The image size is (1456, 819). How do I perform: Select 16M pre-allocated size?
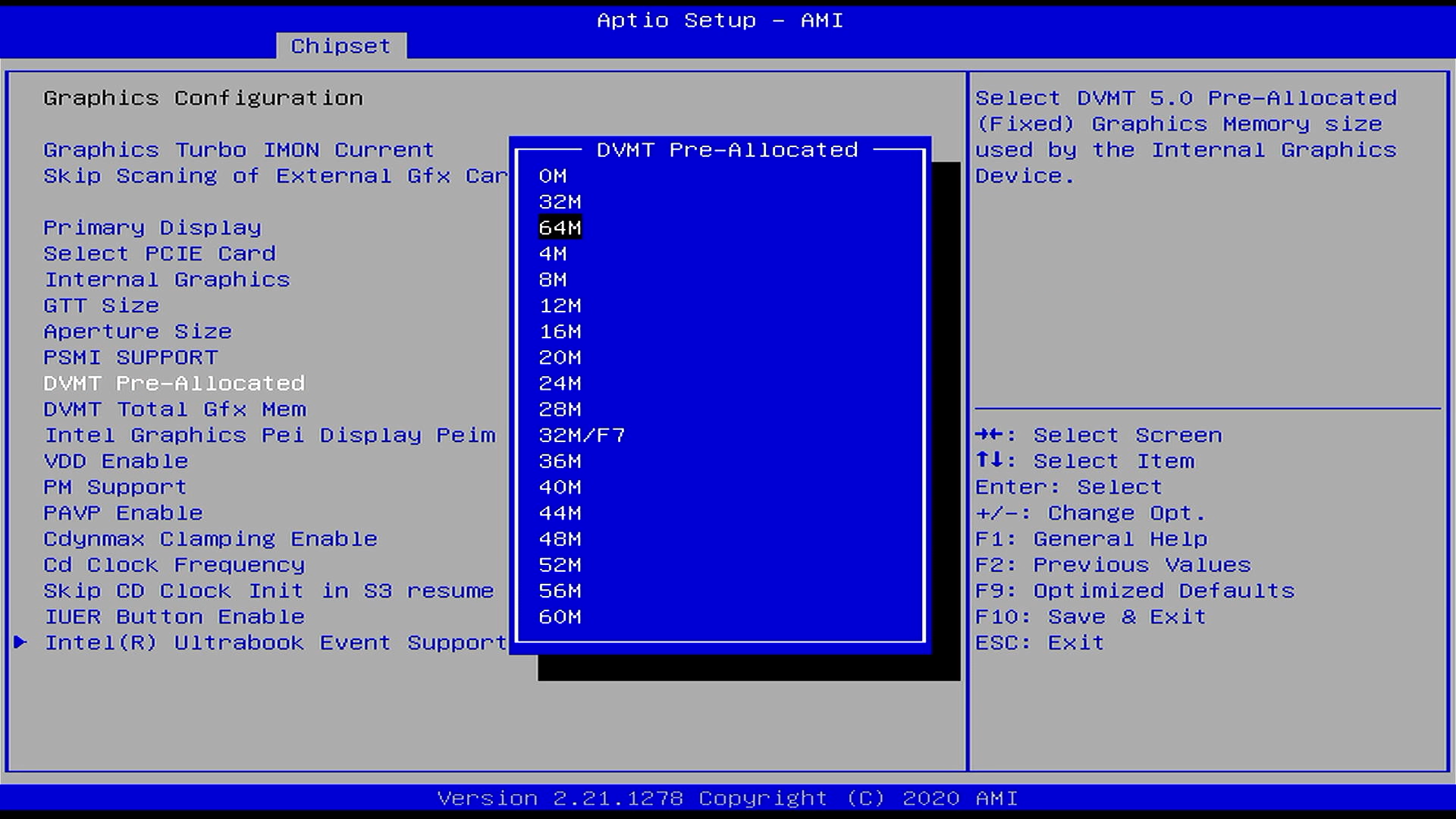[560, 331]
